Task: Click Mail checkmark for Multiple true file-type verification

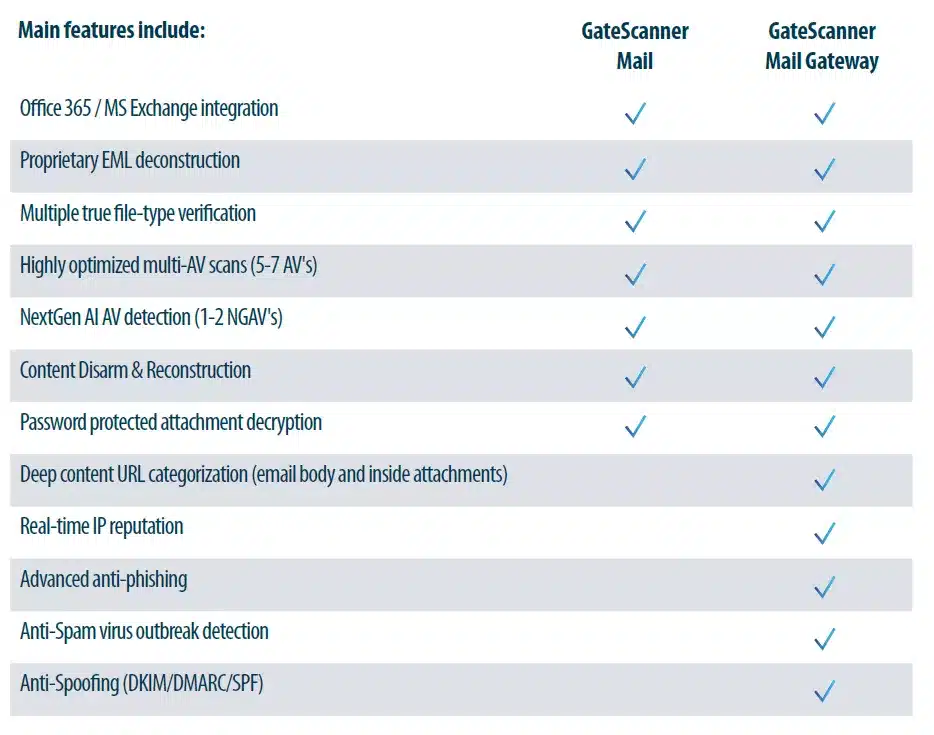Action: (x=635, y=220)
